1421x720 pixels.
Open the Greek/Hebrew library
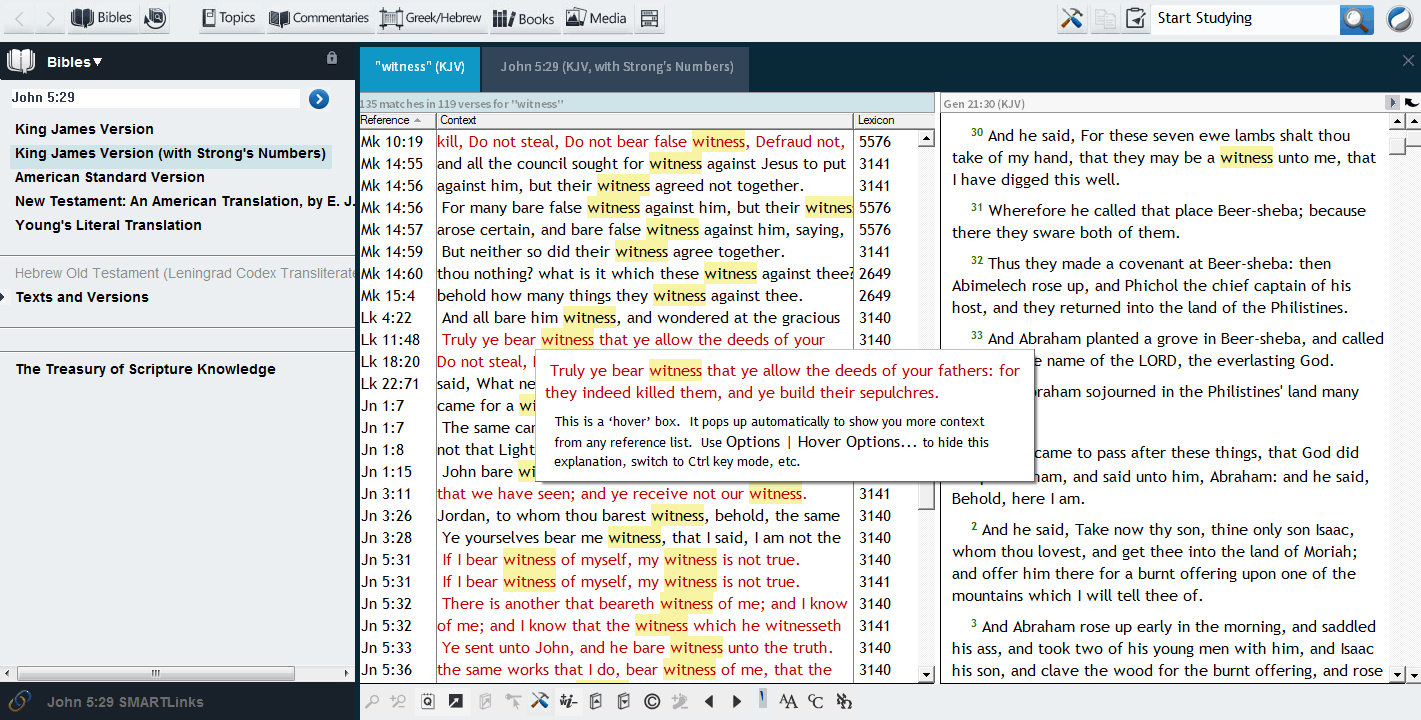point(431,18)
